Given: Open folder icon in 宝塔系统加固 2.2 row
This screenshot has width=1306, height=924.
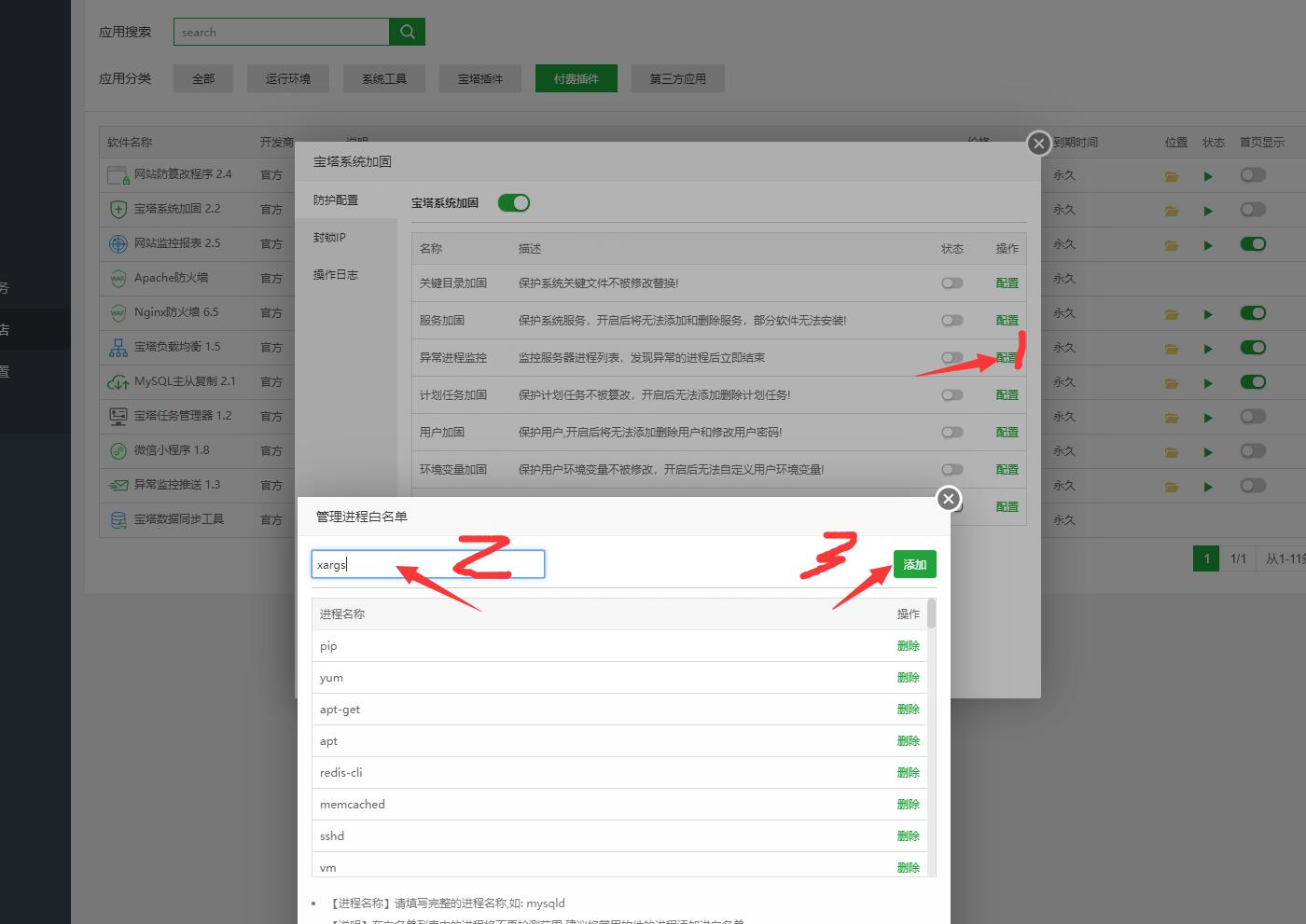Looking at the screenshot, I should coord(1172,211).
